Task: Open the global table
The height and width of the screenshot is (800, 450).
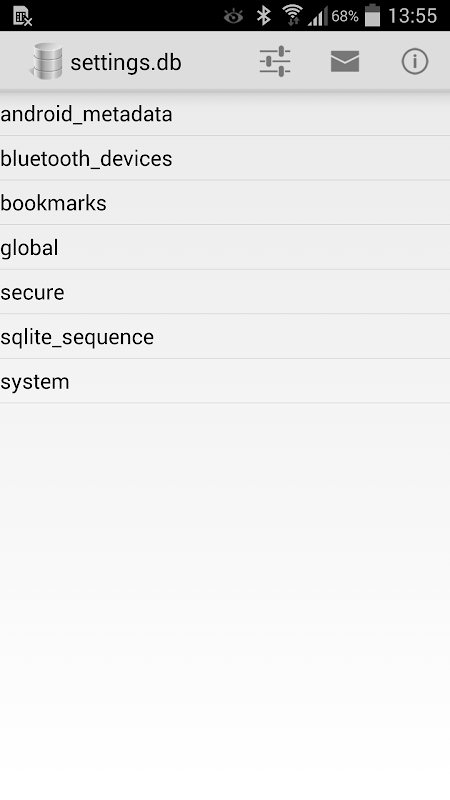Action: pyautogui.click(x=225, y=247)
